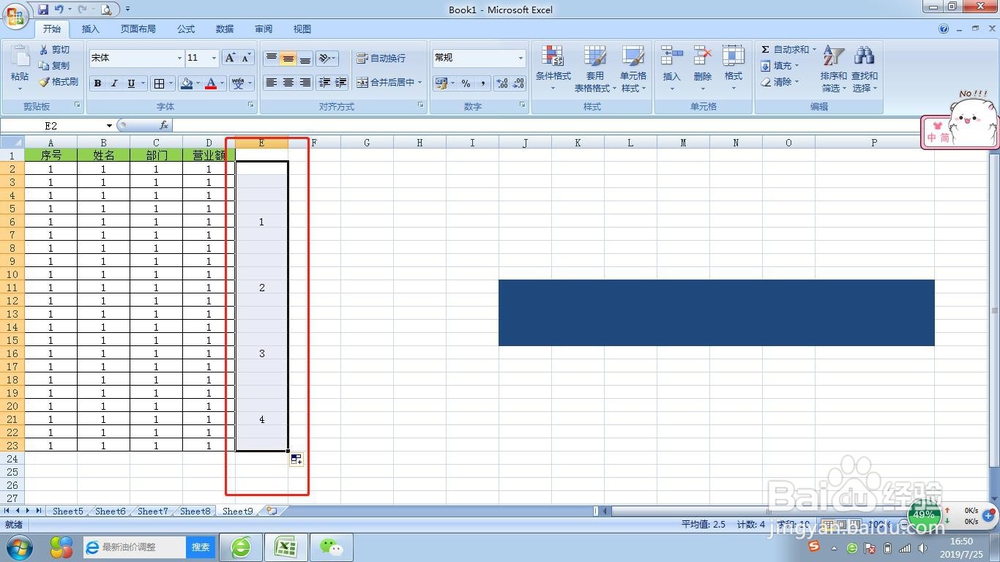Open the 视图 (View) tab
This screenshot has height=562, width=1000.
(302, 29)
